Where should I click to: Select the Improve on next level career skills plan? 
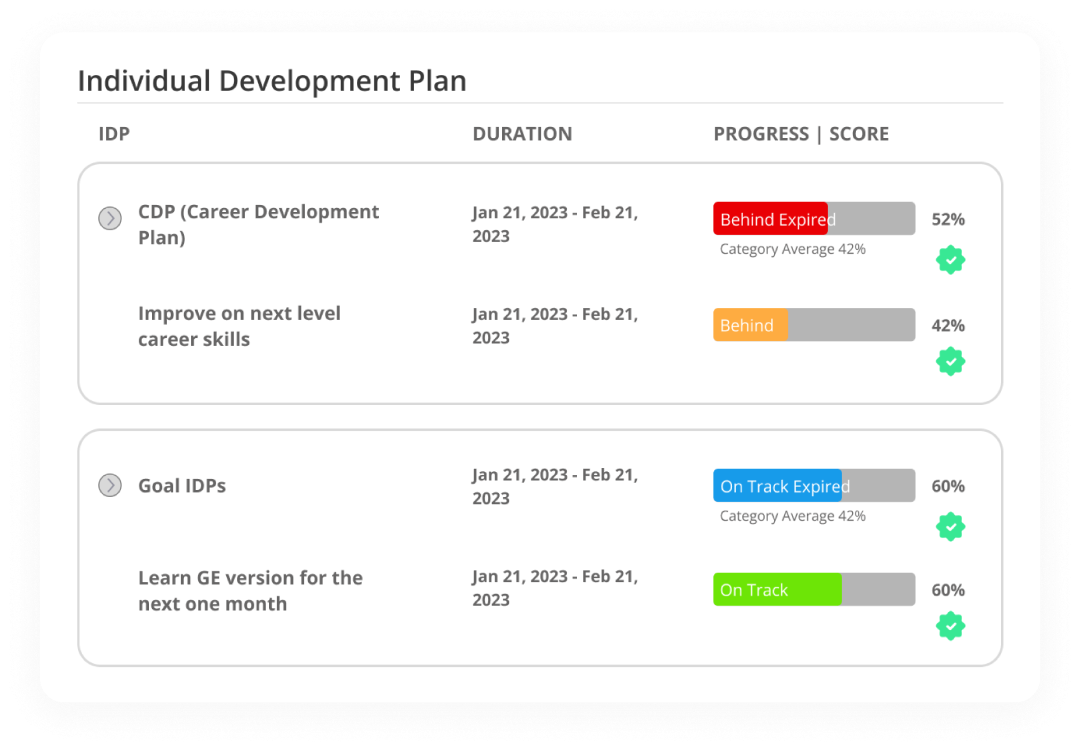(x=240, y=325)
